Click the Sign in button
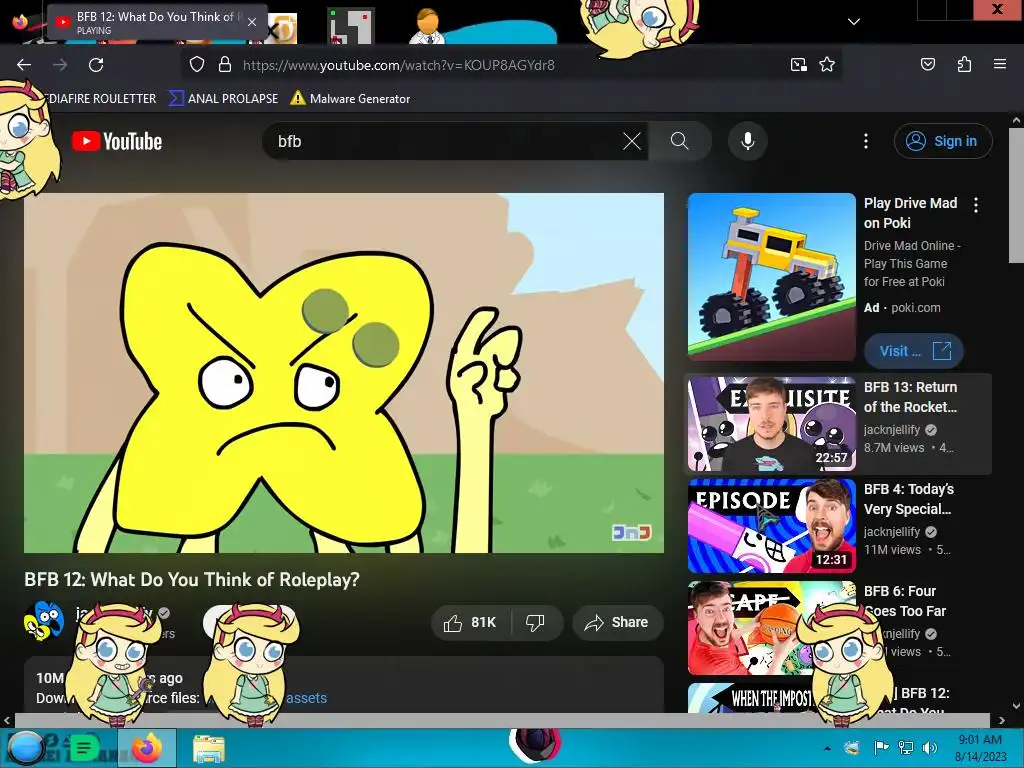 943,141
